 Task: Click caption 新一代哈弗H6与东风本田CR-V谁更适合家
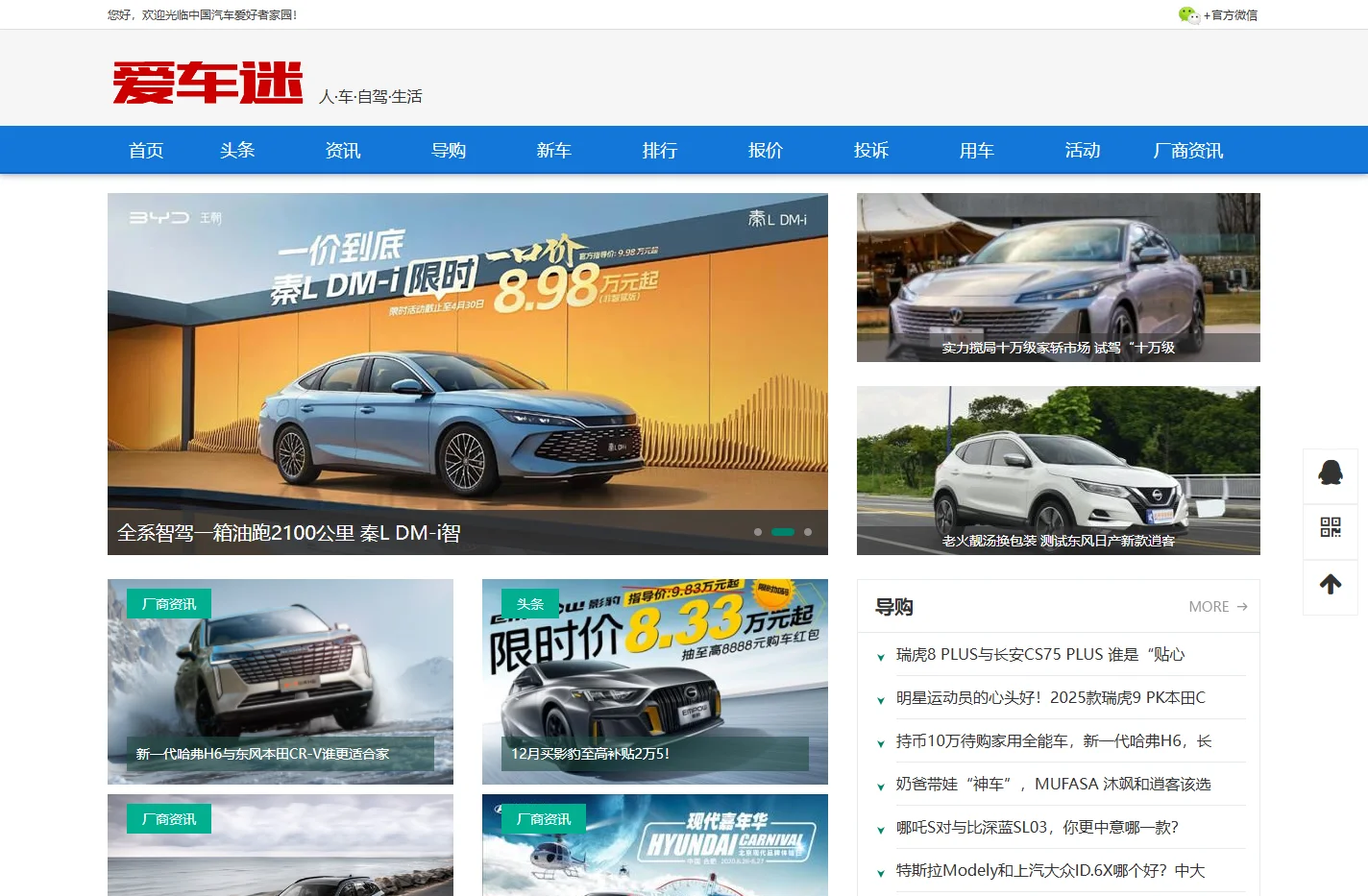coord(263,754)
